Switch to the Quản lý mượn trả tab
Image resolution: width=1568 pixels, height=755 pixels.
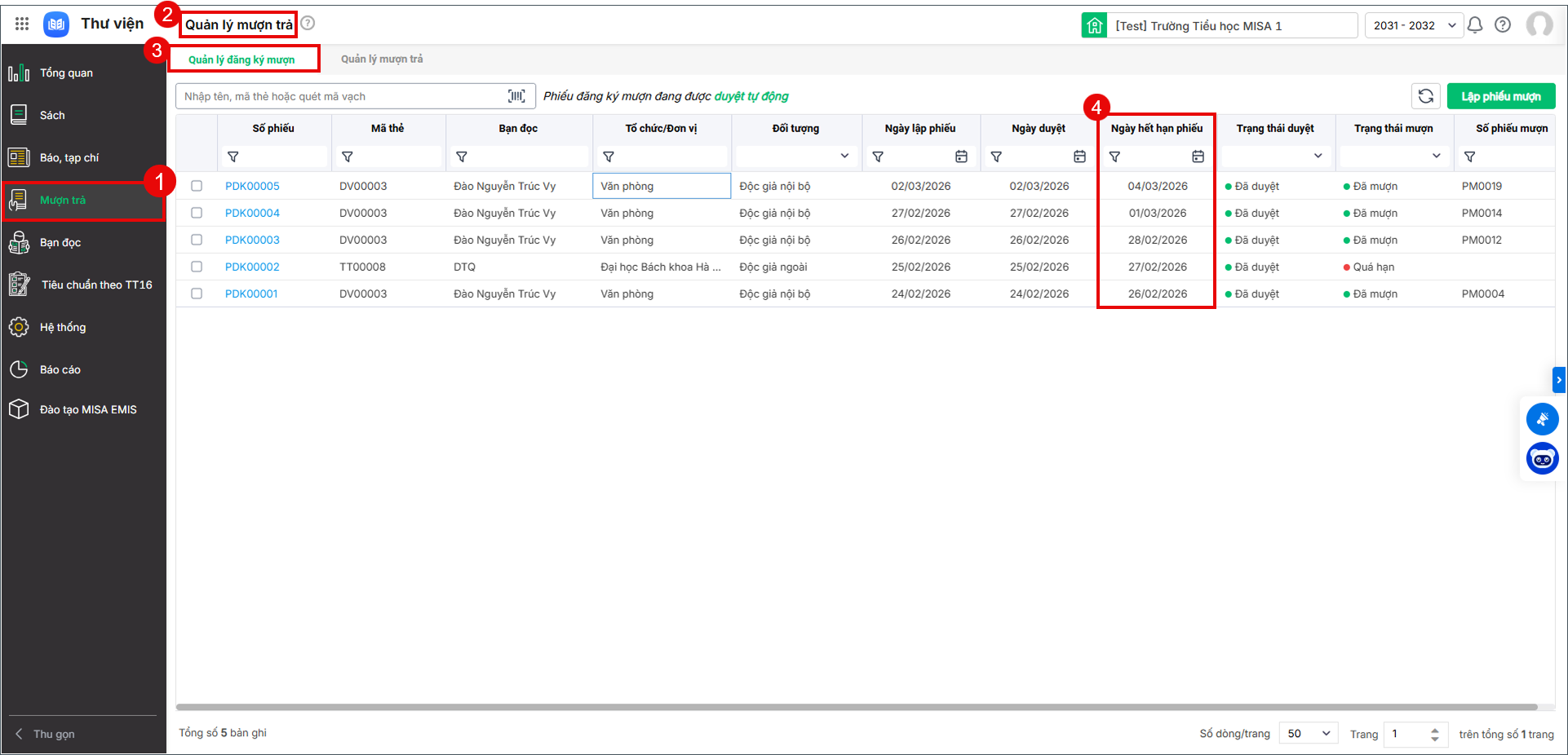coord(382,59)
